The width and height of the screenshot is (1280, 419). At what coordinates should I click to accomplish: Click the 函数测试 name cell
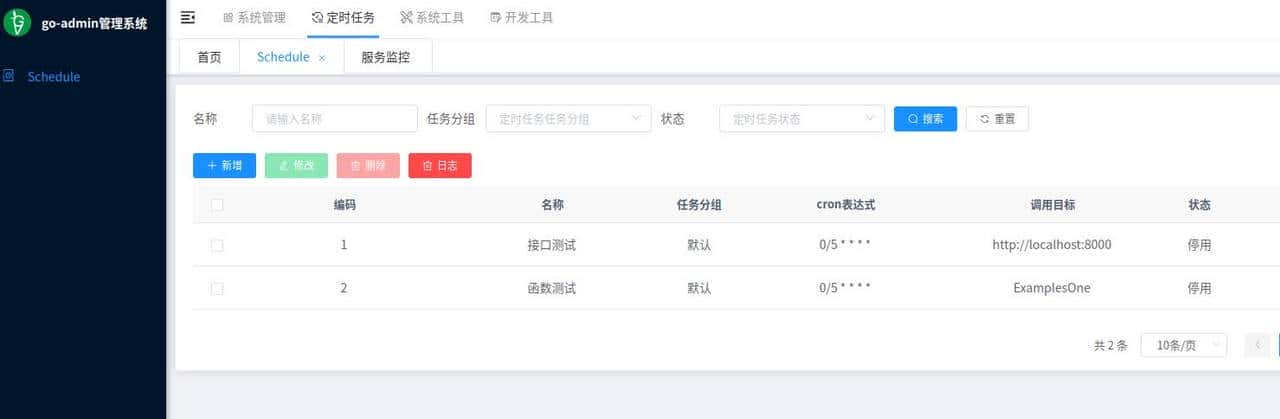click(x=552, y=288)
